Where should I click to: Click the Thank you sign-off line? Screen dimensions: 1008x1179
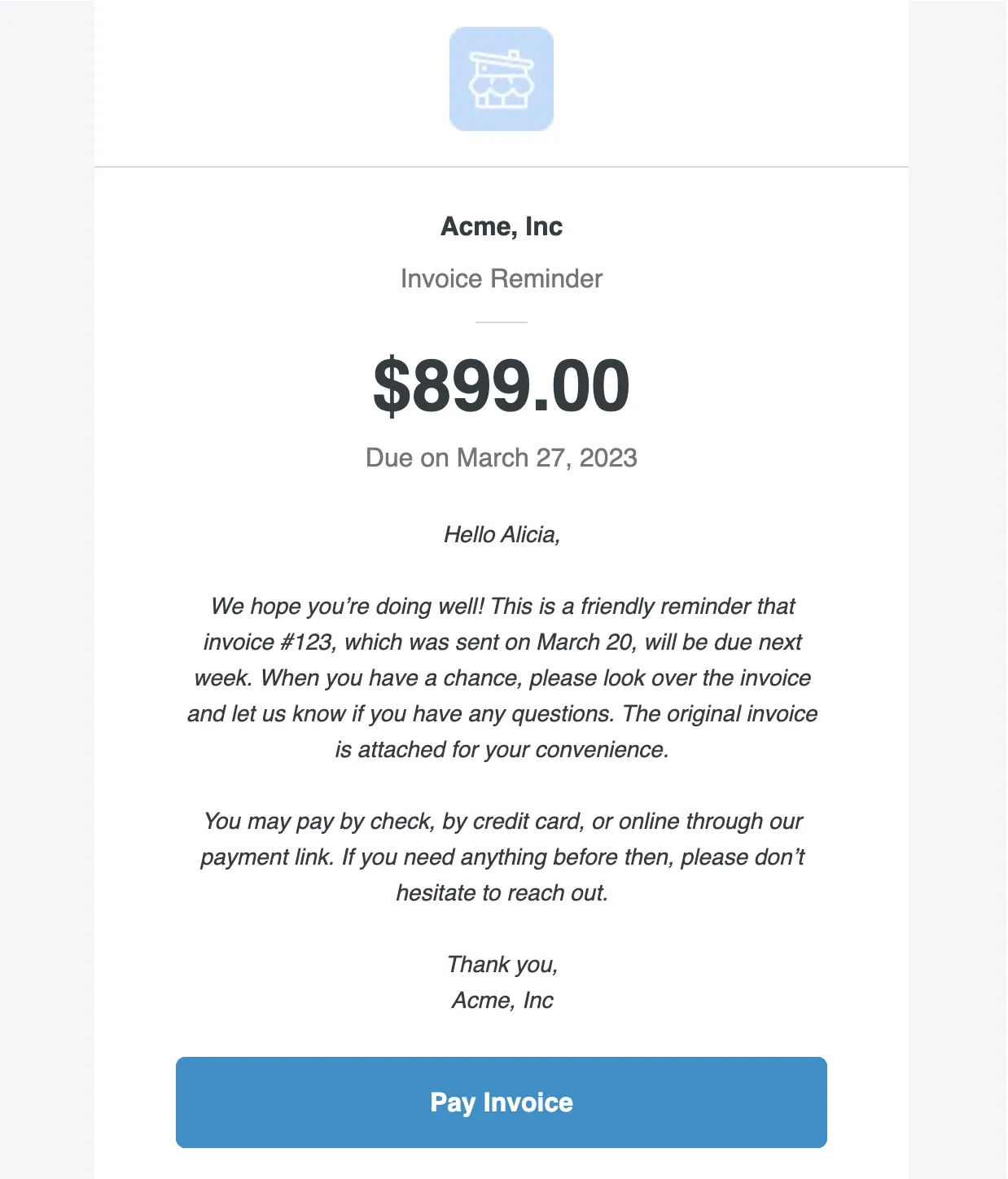click(502, 964)
